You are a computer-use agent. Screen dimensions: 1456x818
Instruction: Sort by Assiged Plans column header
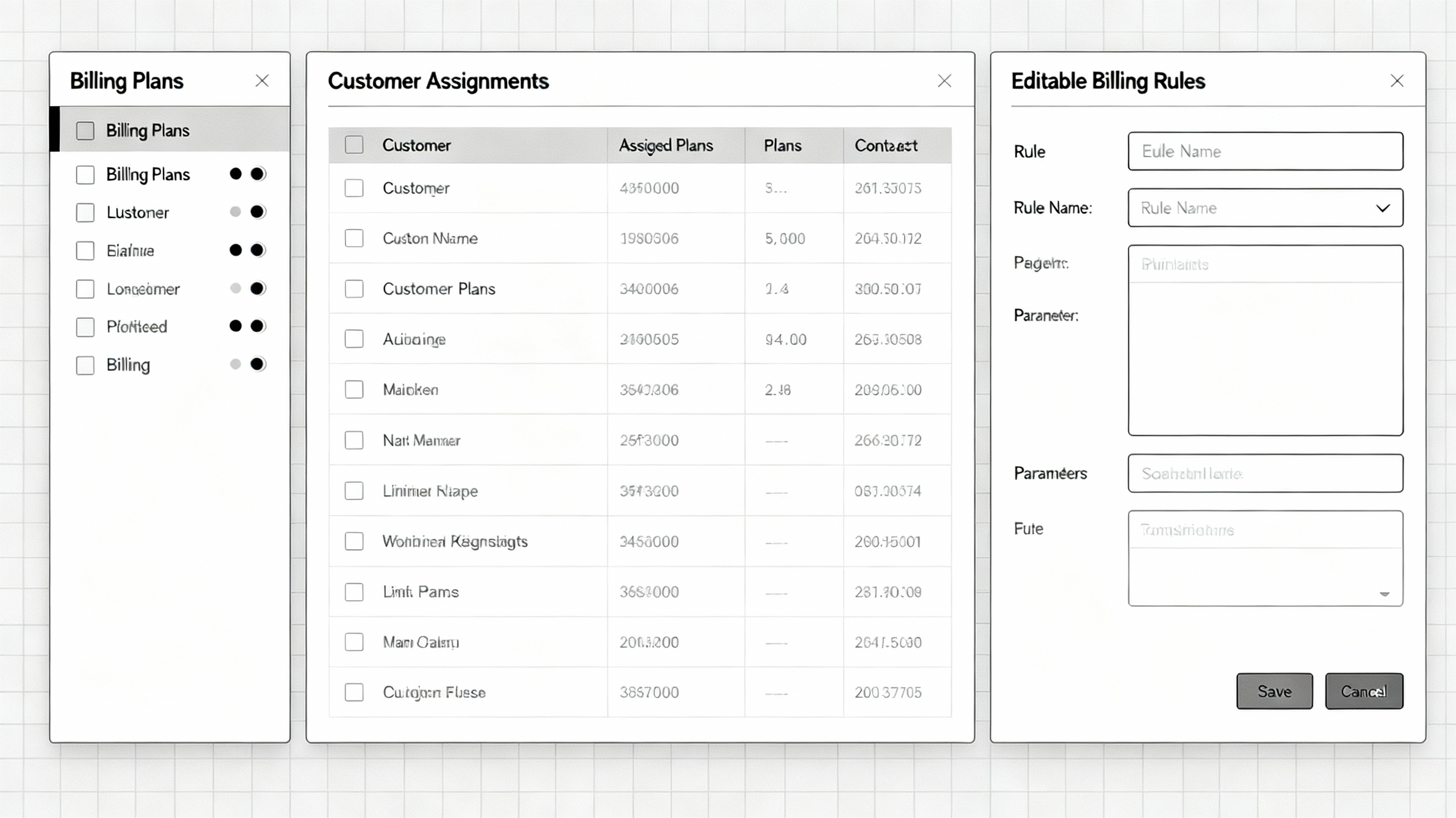click(x=665, y=145)
